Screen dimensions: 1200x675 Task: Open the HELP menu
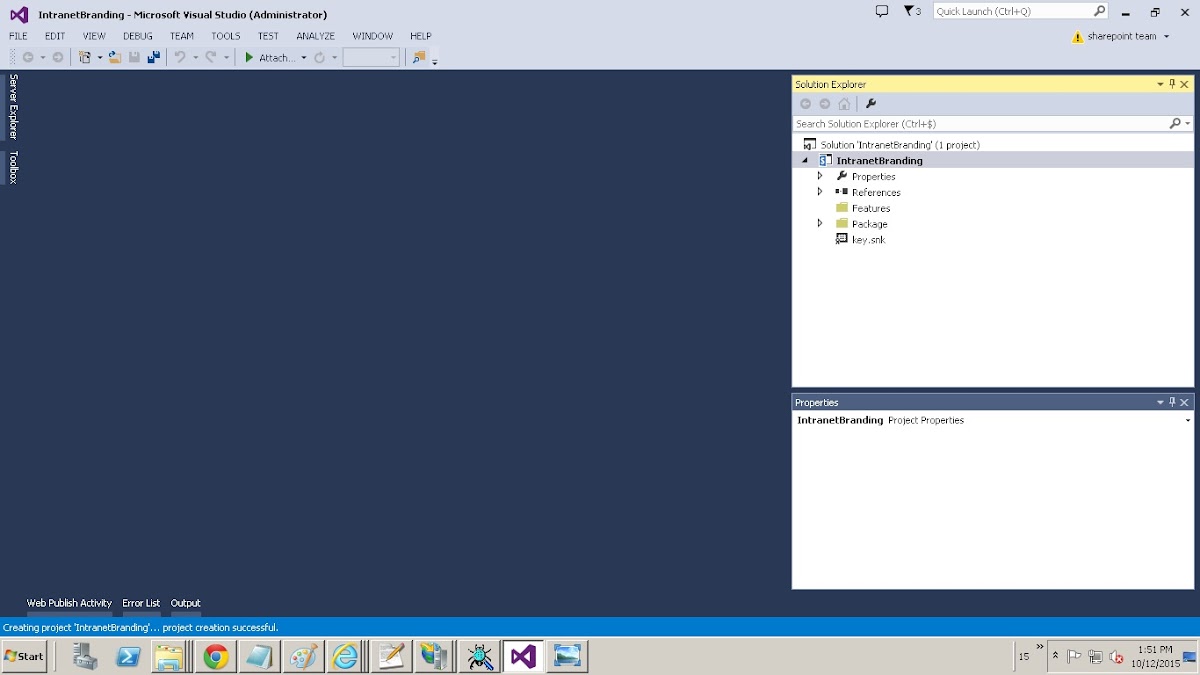[x=421, y=36]
